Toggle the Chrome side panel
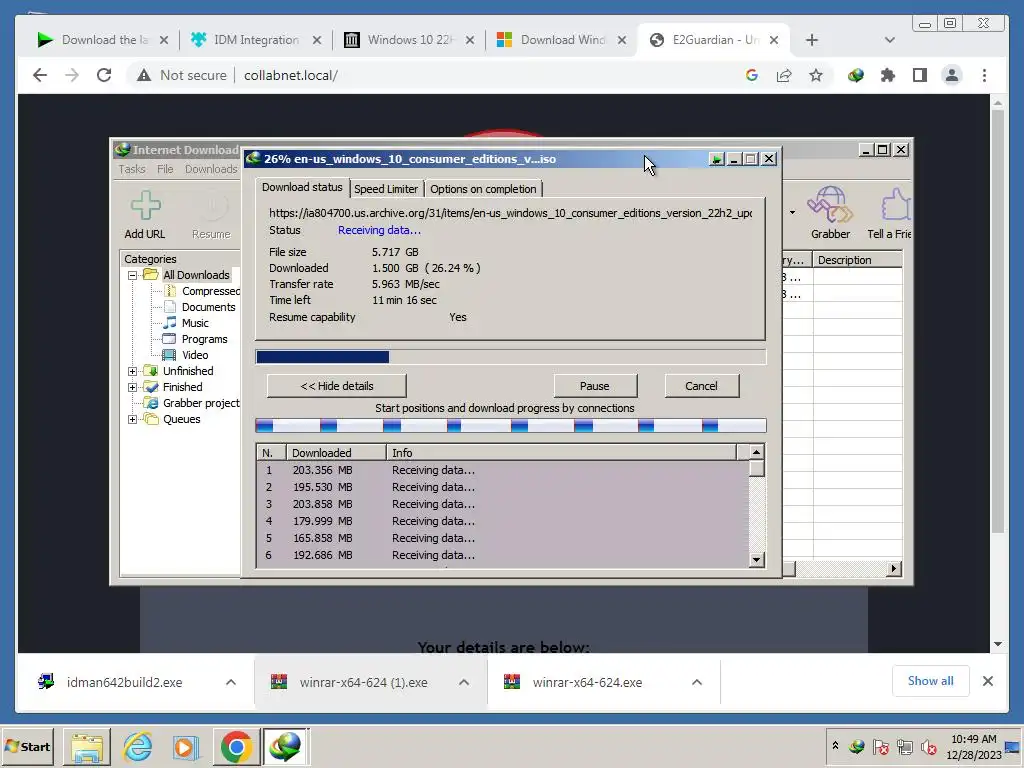This screenshot has width=1024, height=768. [920, 75]
